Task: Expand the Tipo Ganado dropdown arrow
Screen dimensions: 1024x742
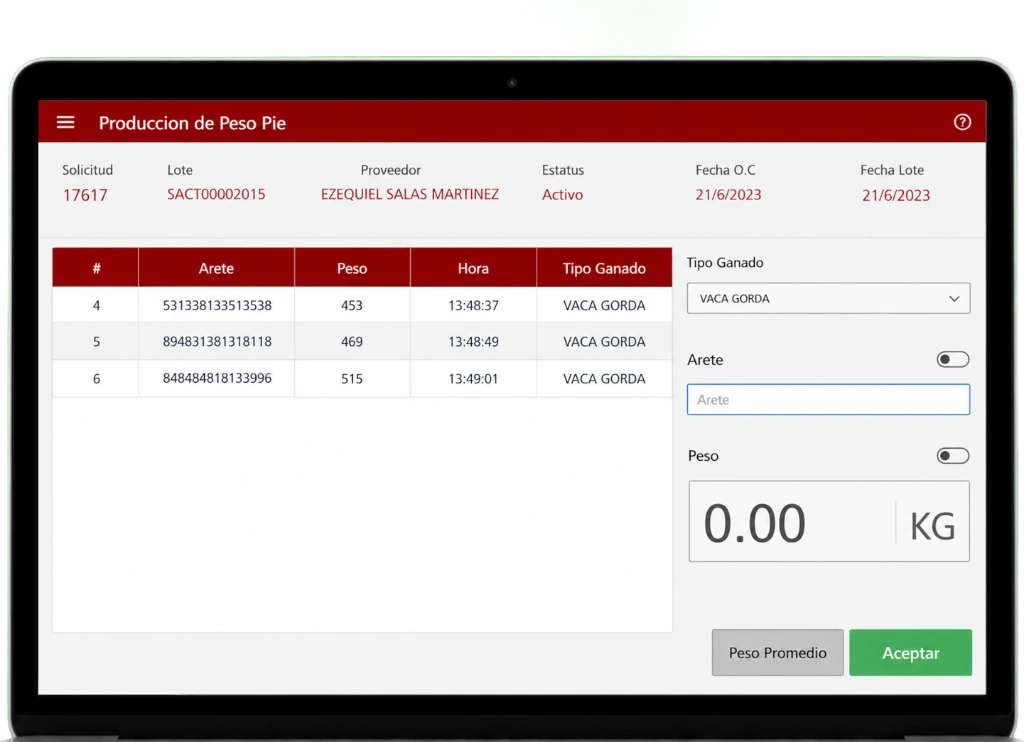Action: coord(954,298)
